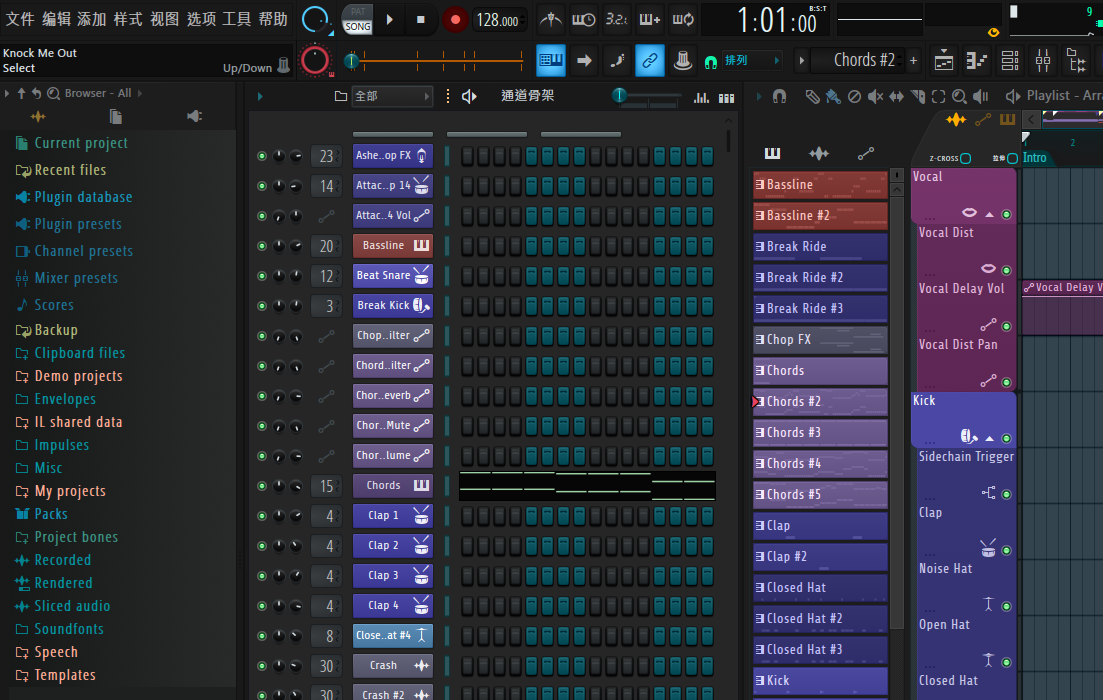Open the 帮助 menu

tap(273, 19)
